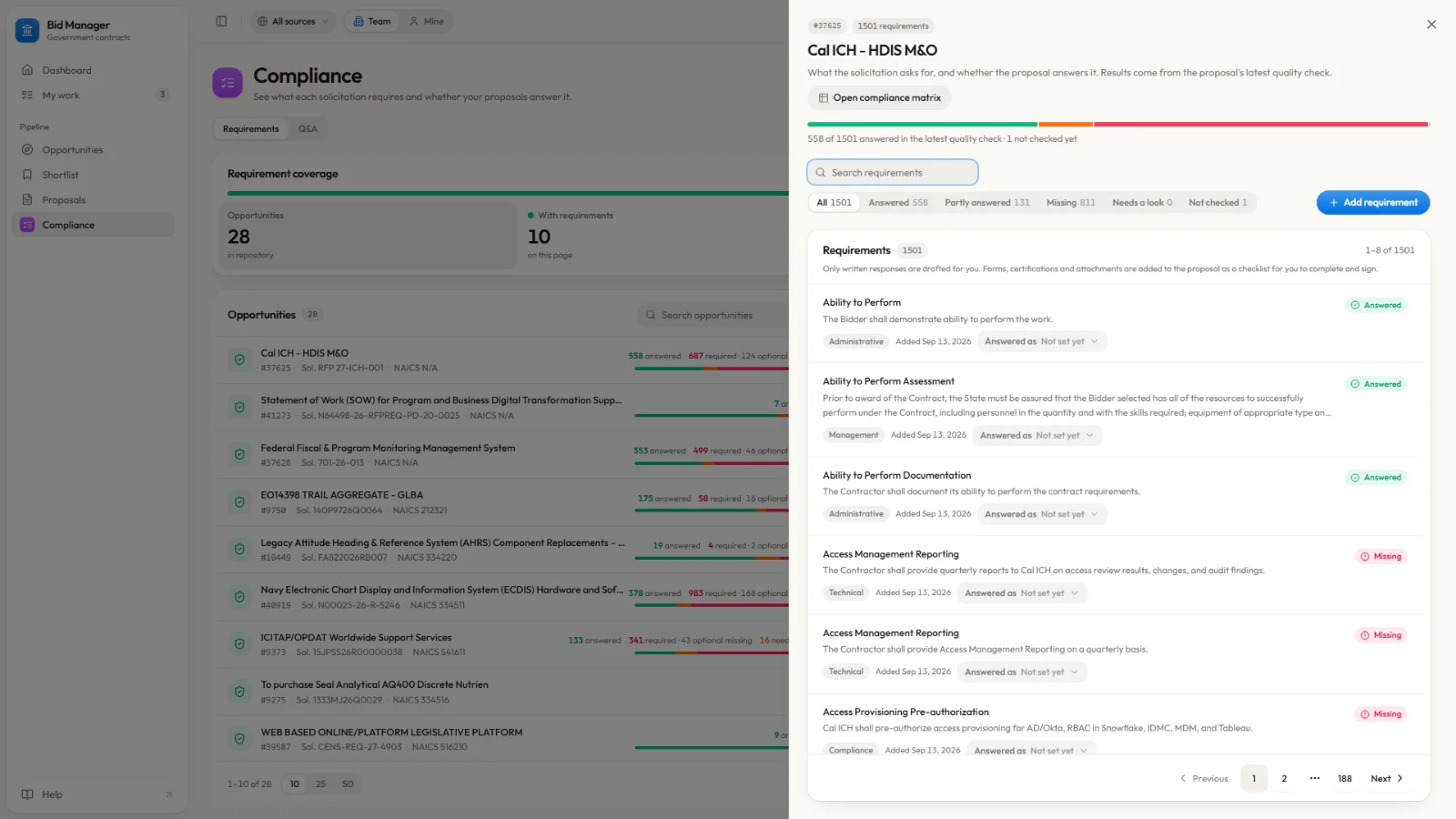
Task: Click the Search requirements field
Action: (892, 172)
